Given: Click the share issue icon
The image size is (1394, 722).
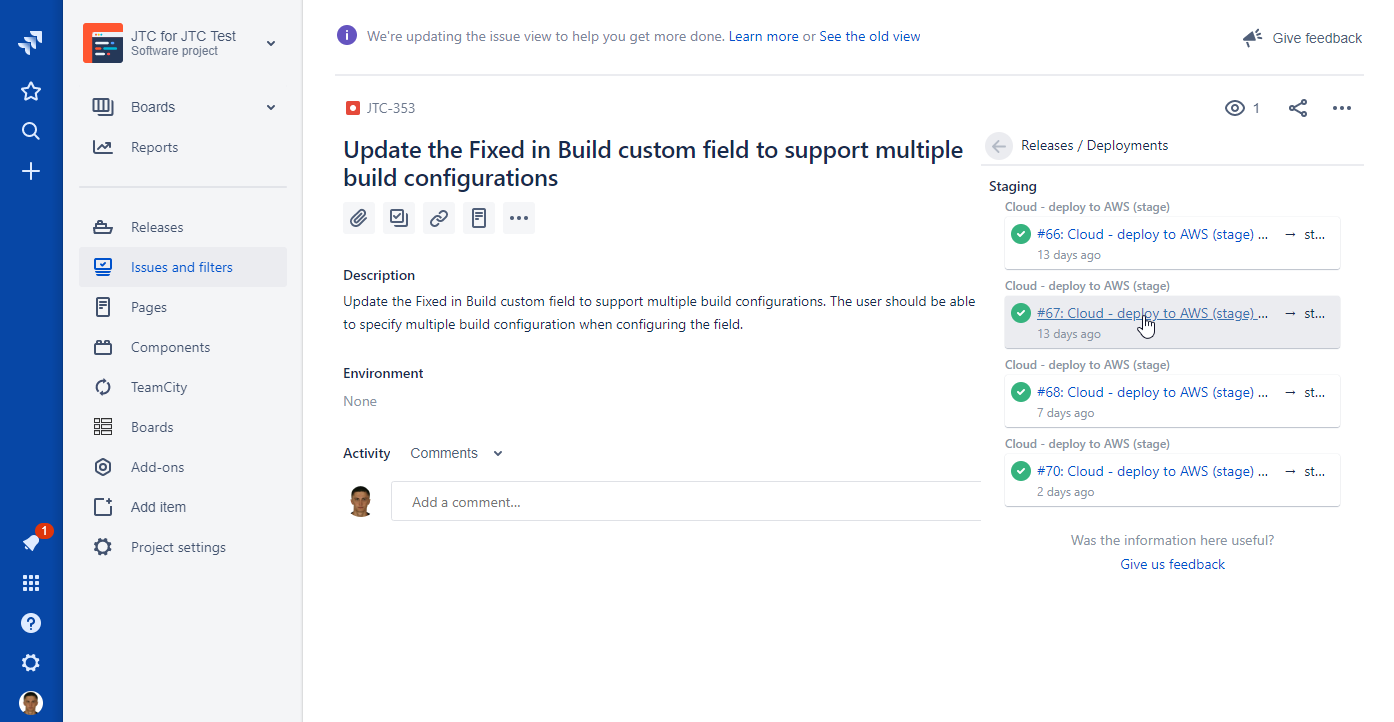Looking at the screenshot, I should 1298,108.
